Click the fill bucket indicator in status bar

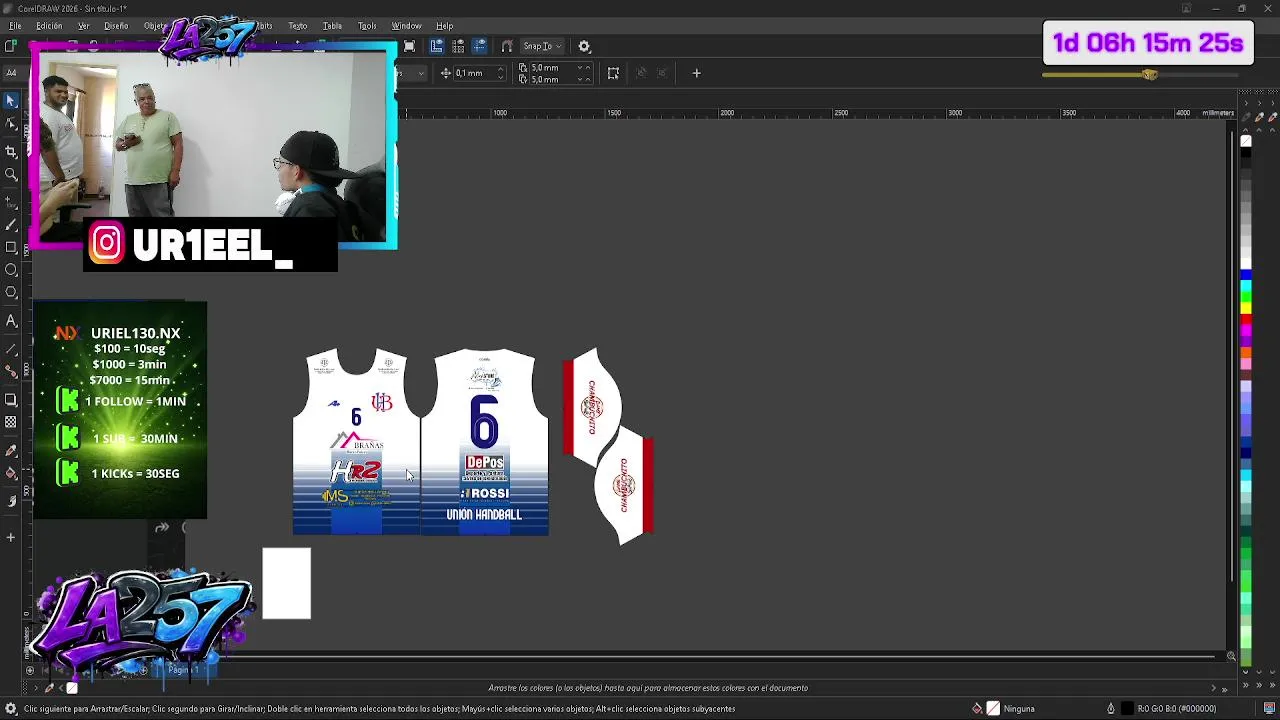pyautogui.click(x=977, y=709)
